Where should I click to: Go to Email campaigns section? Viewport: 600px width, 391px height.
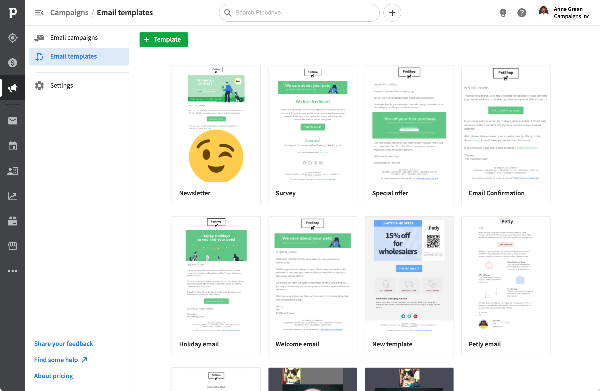pos(79,37)
